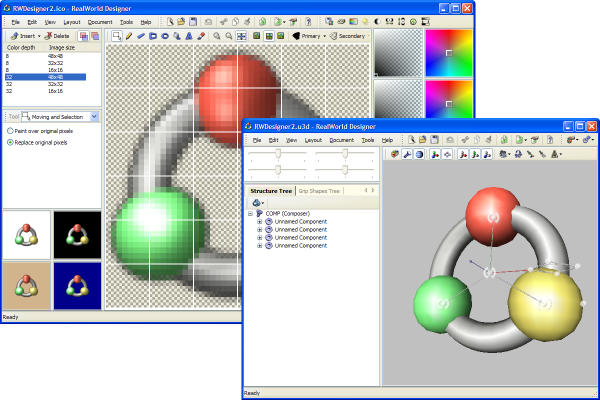Screen dimensions: 600x400
Task: Click the top-right slider in the .u3d window
Action: [x=345, y=154]
